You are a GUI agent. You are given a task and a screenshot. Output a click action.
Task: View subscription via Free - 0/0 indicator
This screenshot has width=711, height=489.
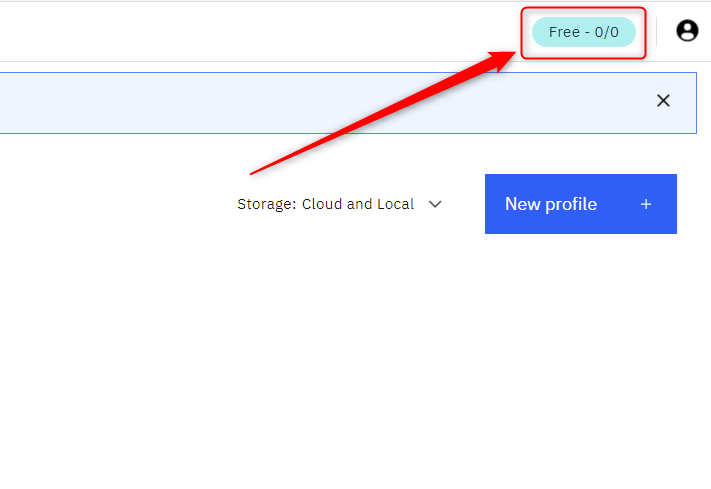(583, 32)
